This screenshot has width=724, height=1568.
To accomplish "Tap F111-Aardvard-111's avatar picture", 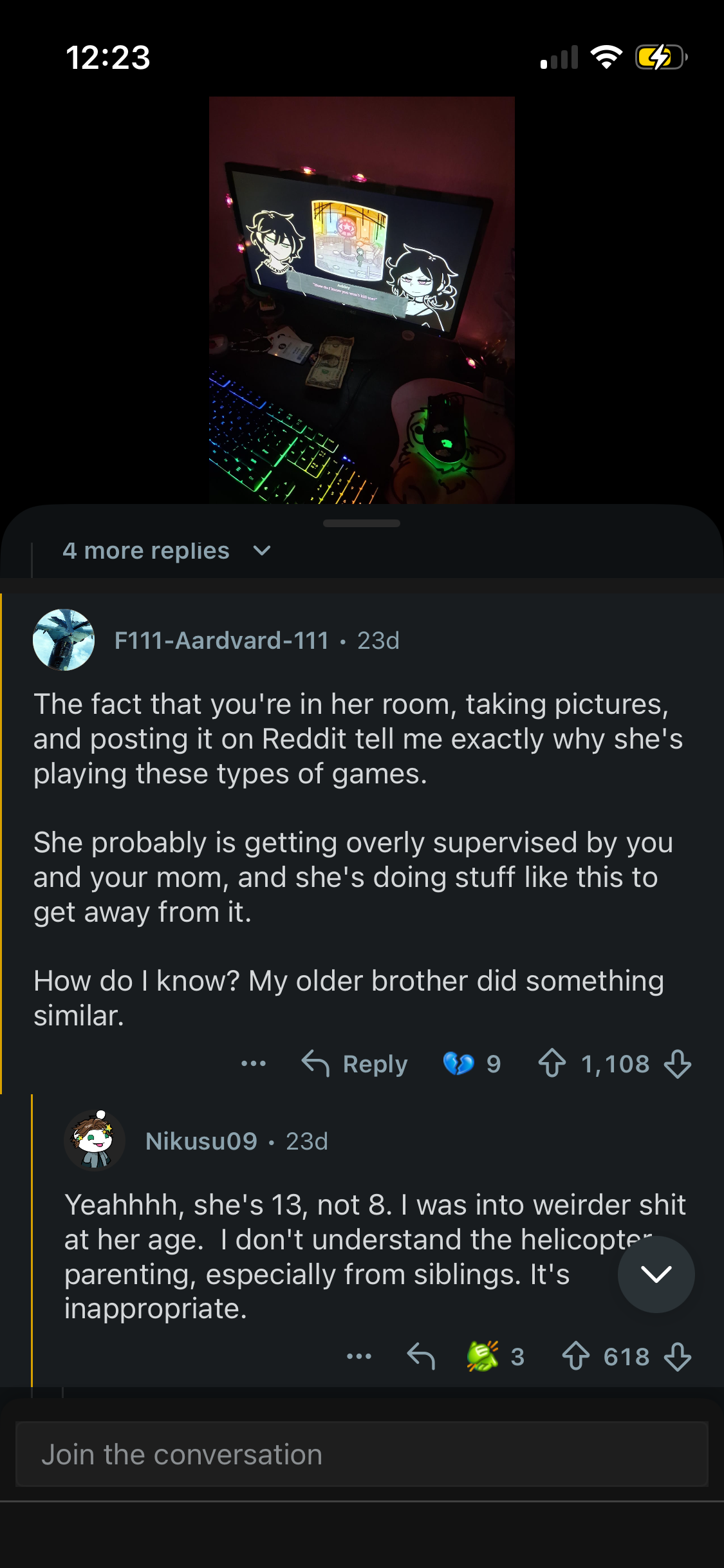I will pyautogui.click(x=64, y=640).
